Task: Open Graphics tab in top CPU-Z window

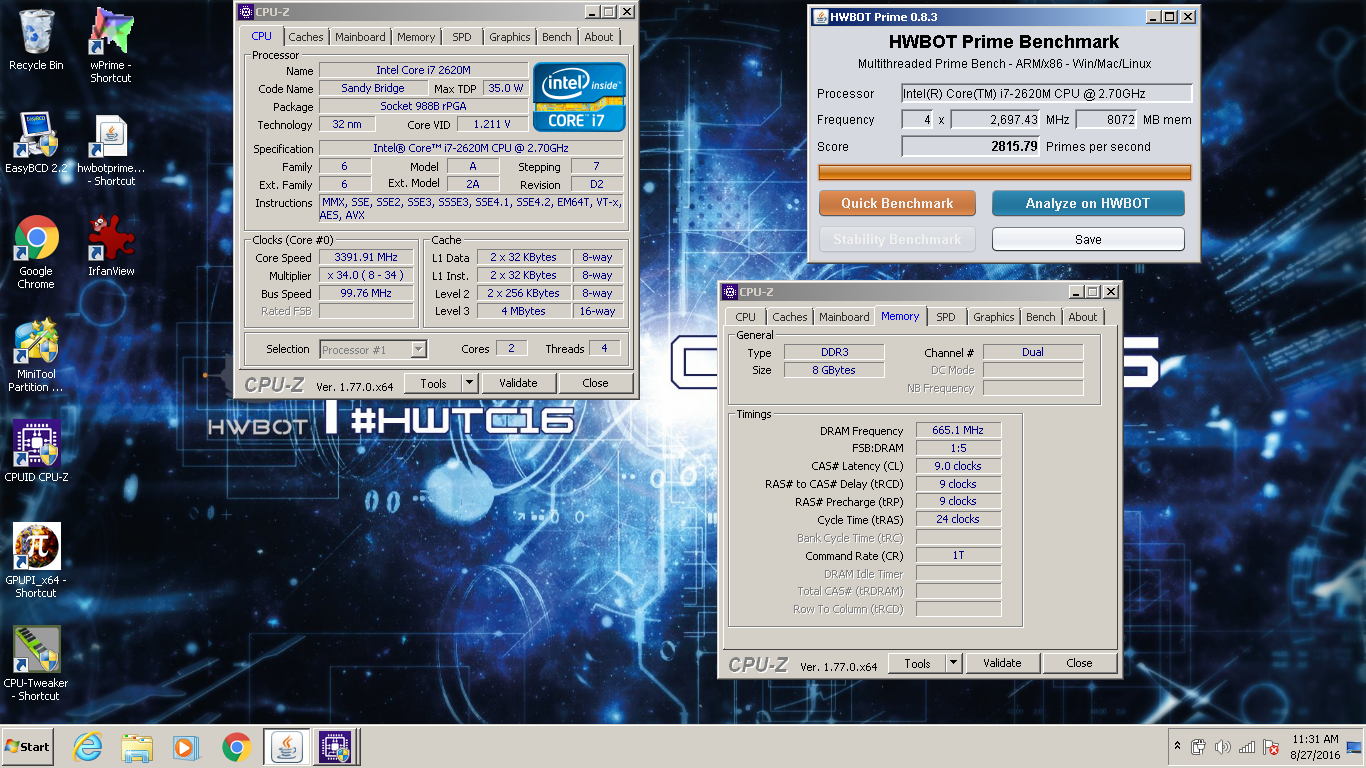Action: (x=509, y=37)
